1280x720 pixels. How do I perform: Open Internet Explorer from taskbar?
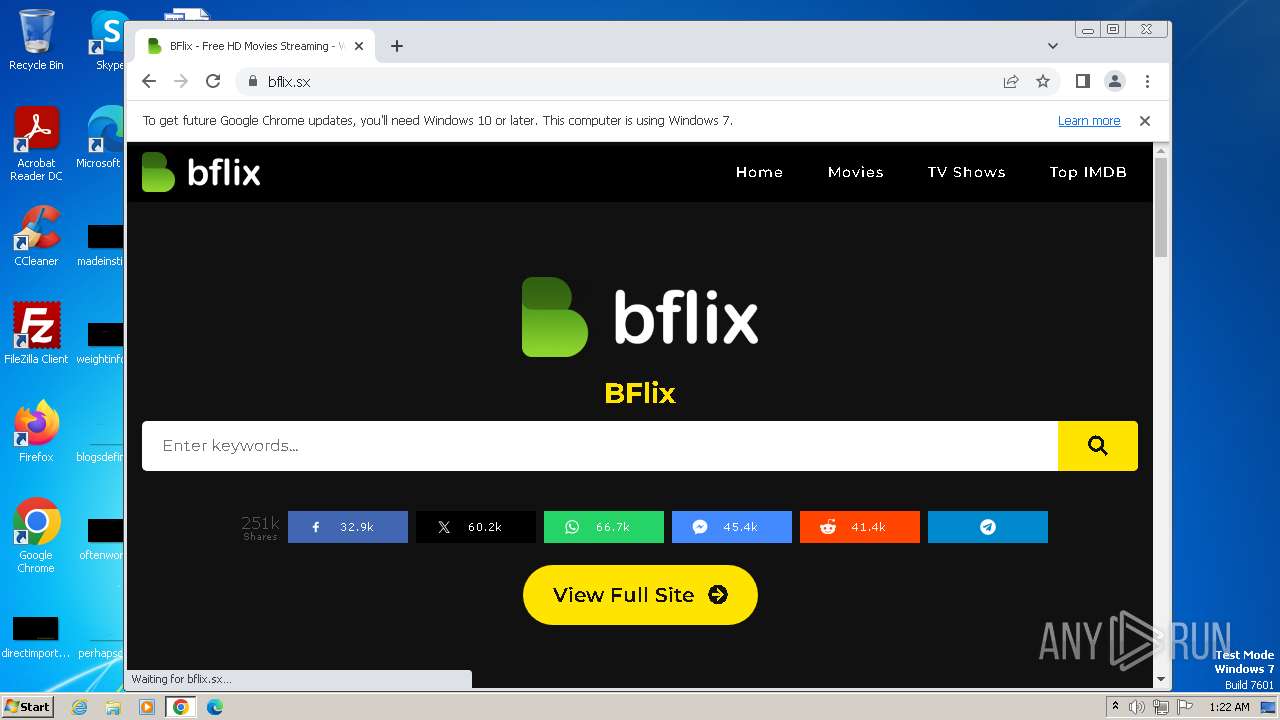click(x=79, y=707)
